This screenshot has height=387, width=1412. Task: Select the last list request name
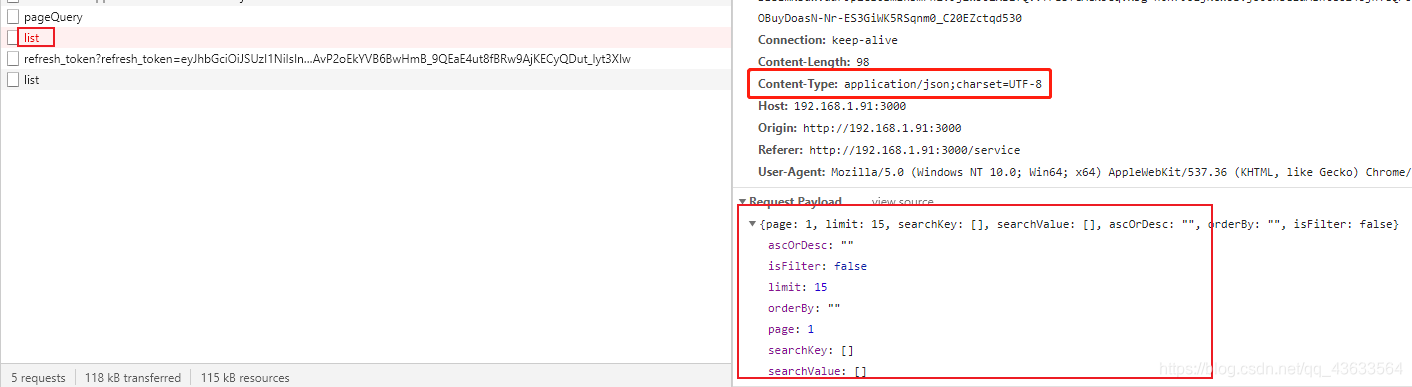[31, 80]
